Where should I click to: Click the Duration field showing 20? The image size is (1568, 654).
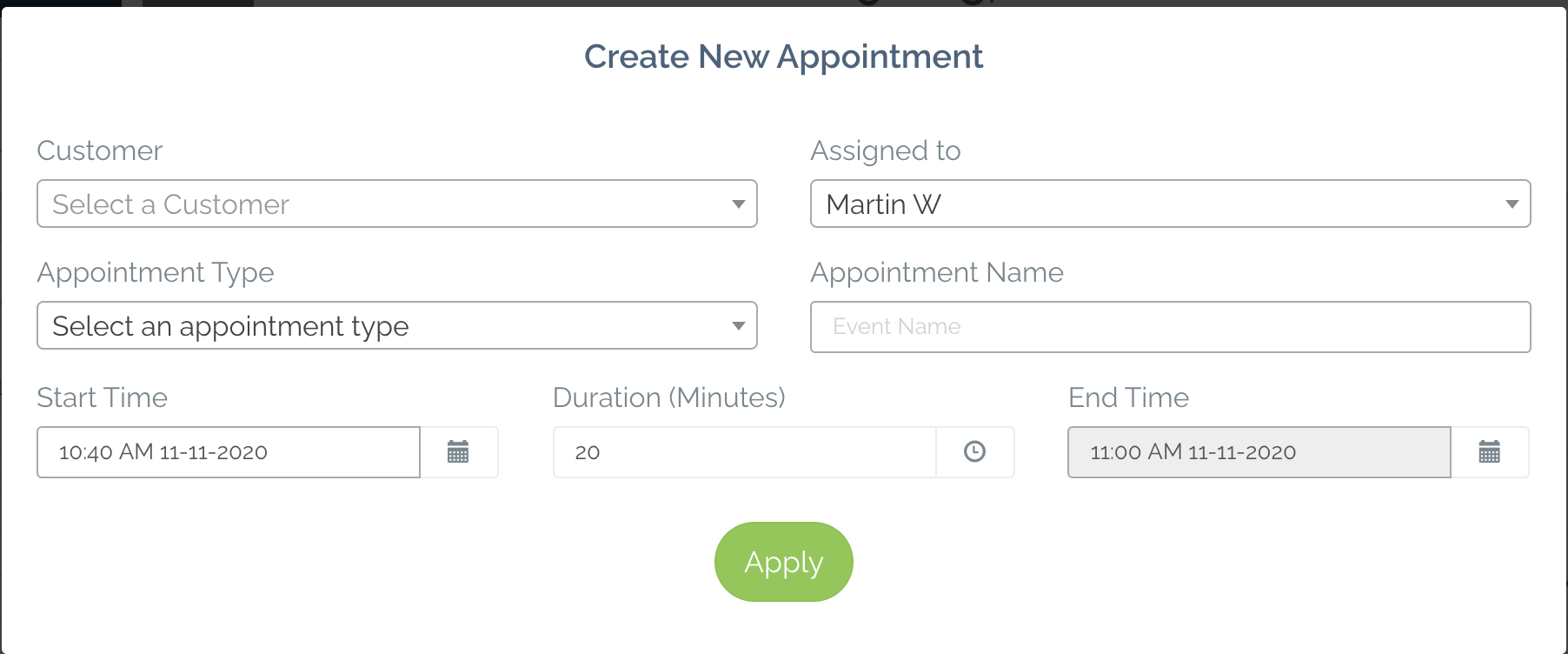pyautogui.click(x=745, y=452)
